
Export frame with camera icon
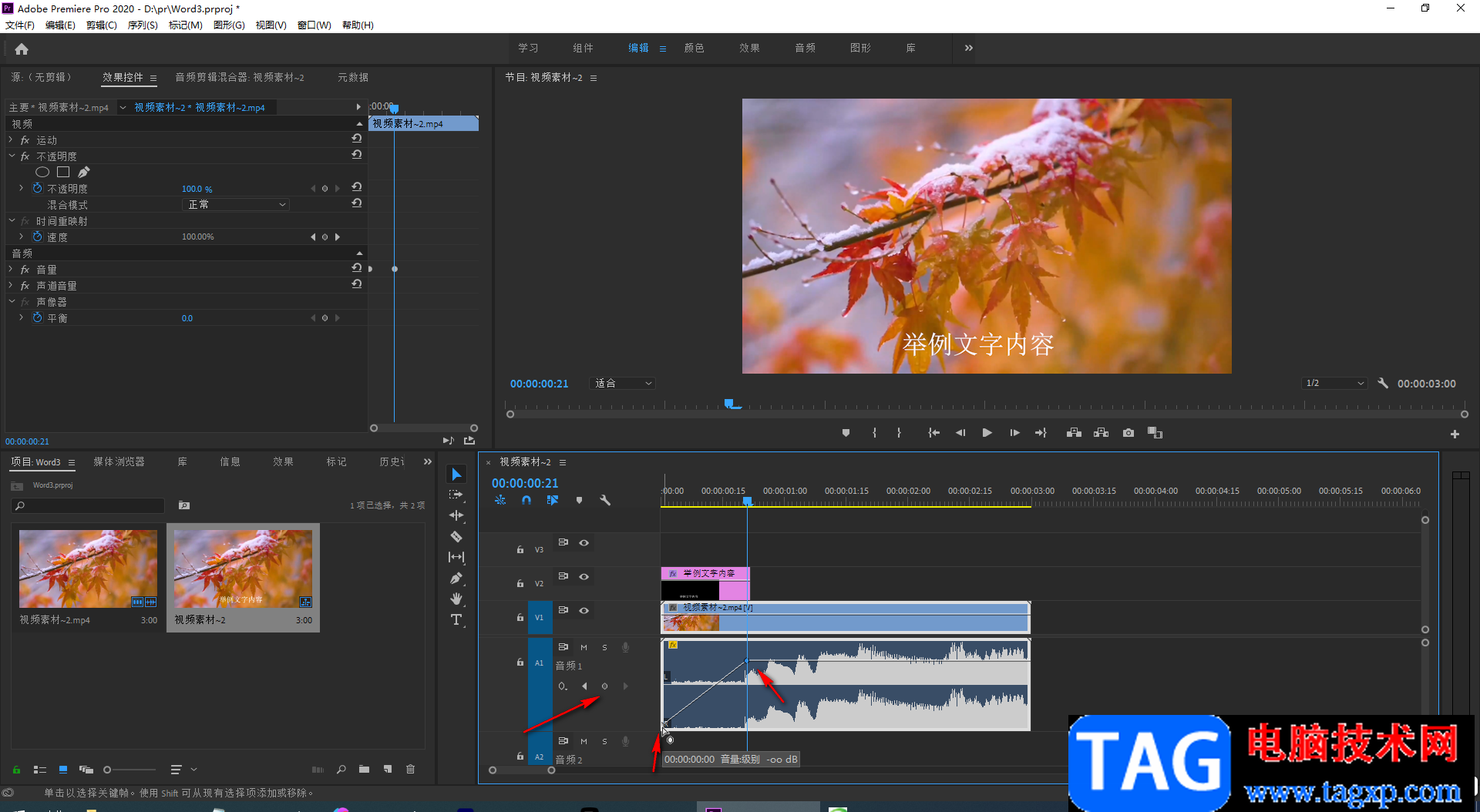click(1128, 433)
